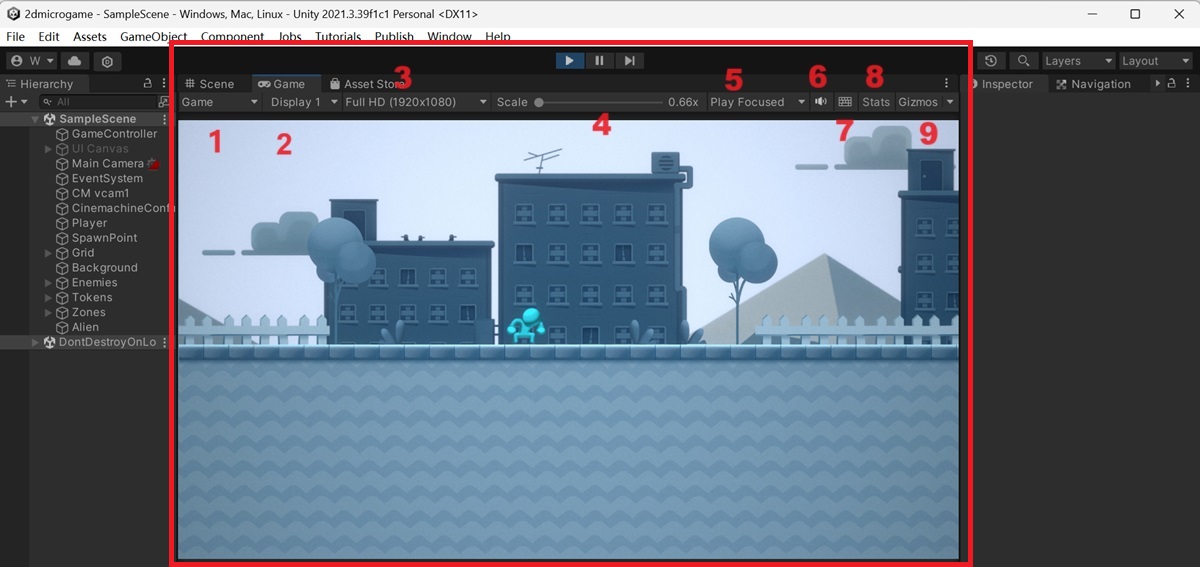The width and height of the screenshot is (1200, 567).
Task: Open the Inspector panel kebab menu
Action: coord(1187,84)
